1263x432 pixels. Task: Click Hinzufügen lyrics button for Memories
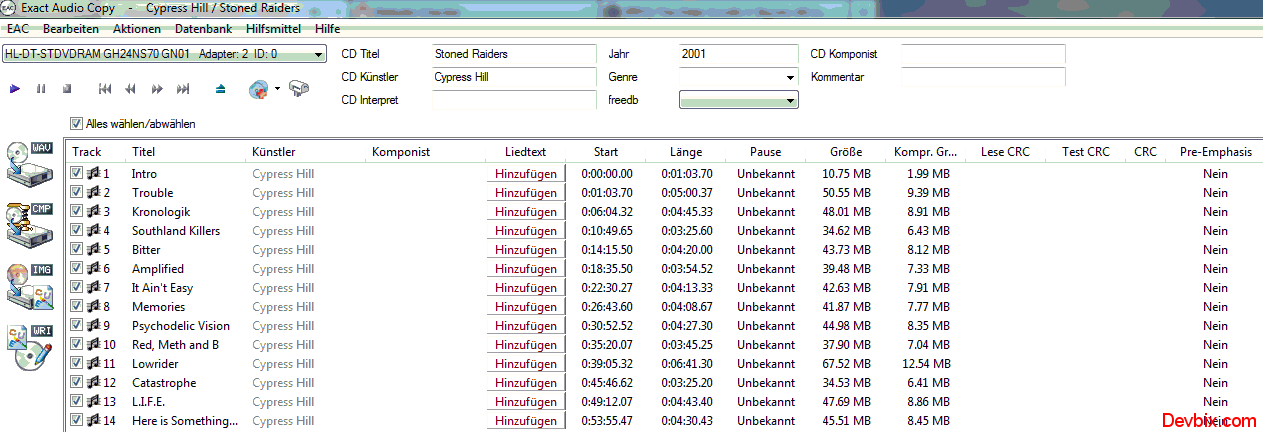(x=526, y=307)
